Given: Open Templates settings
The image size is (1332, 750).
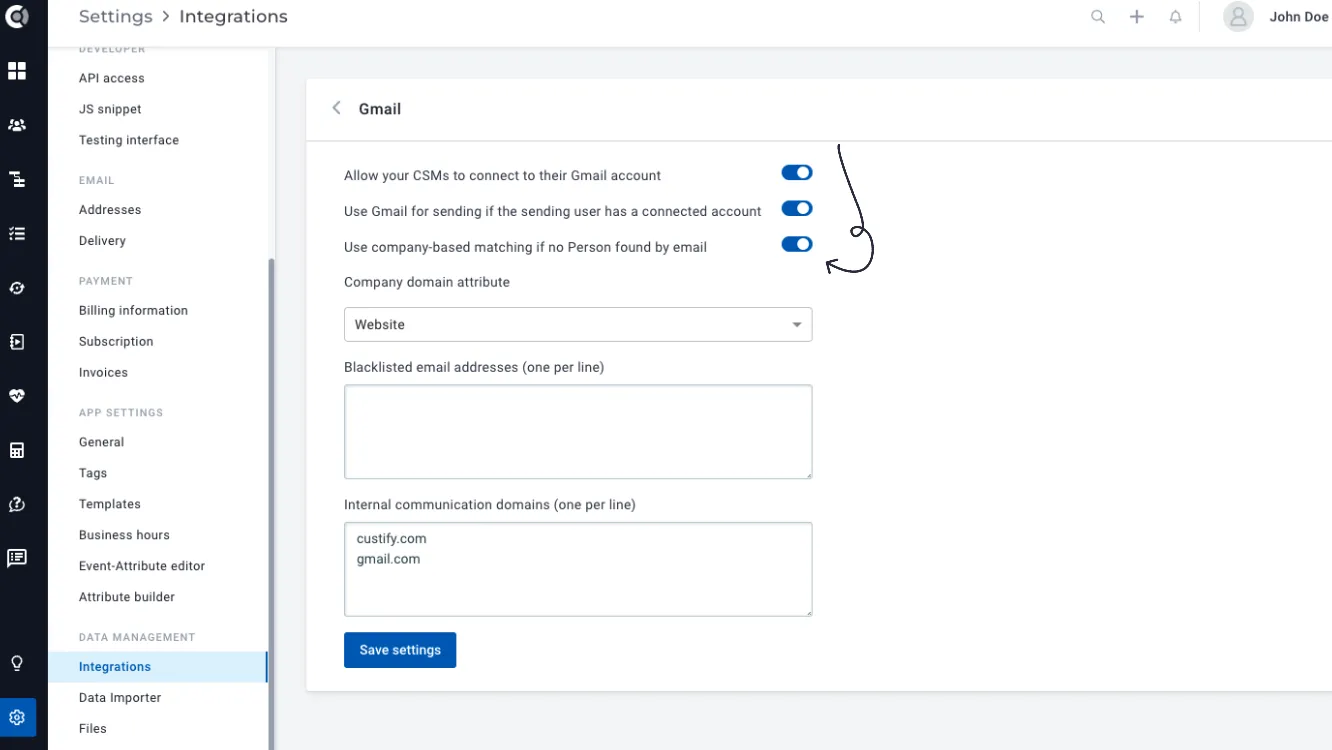Looking at the screenshot, I should (110, 504).
